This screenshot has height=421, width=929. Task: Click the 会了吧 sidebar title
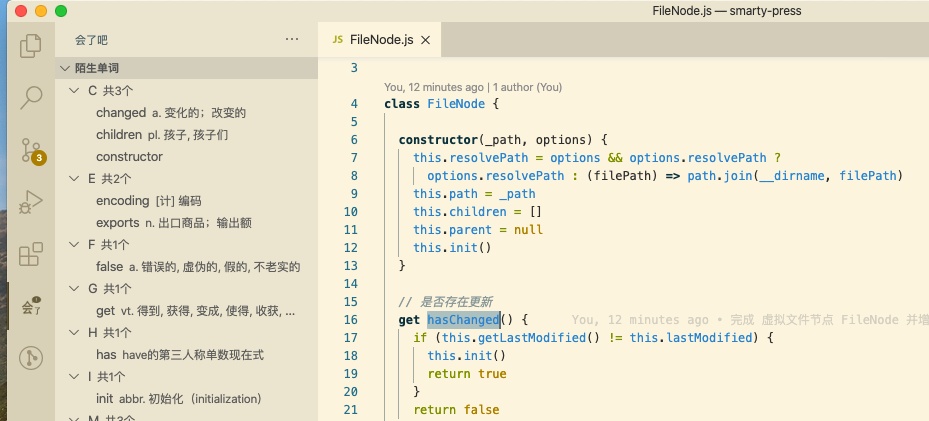click(91, 40)
